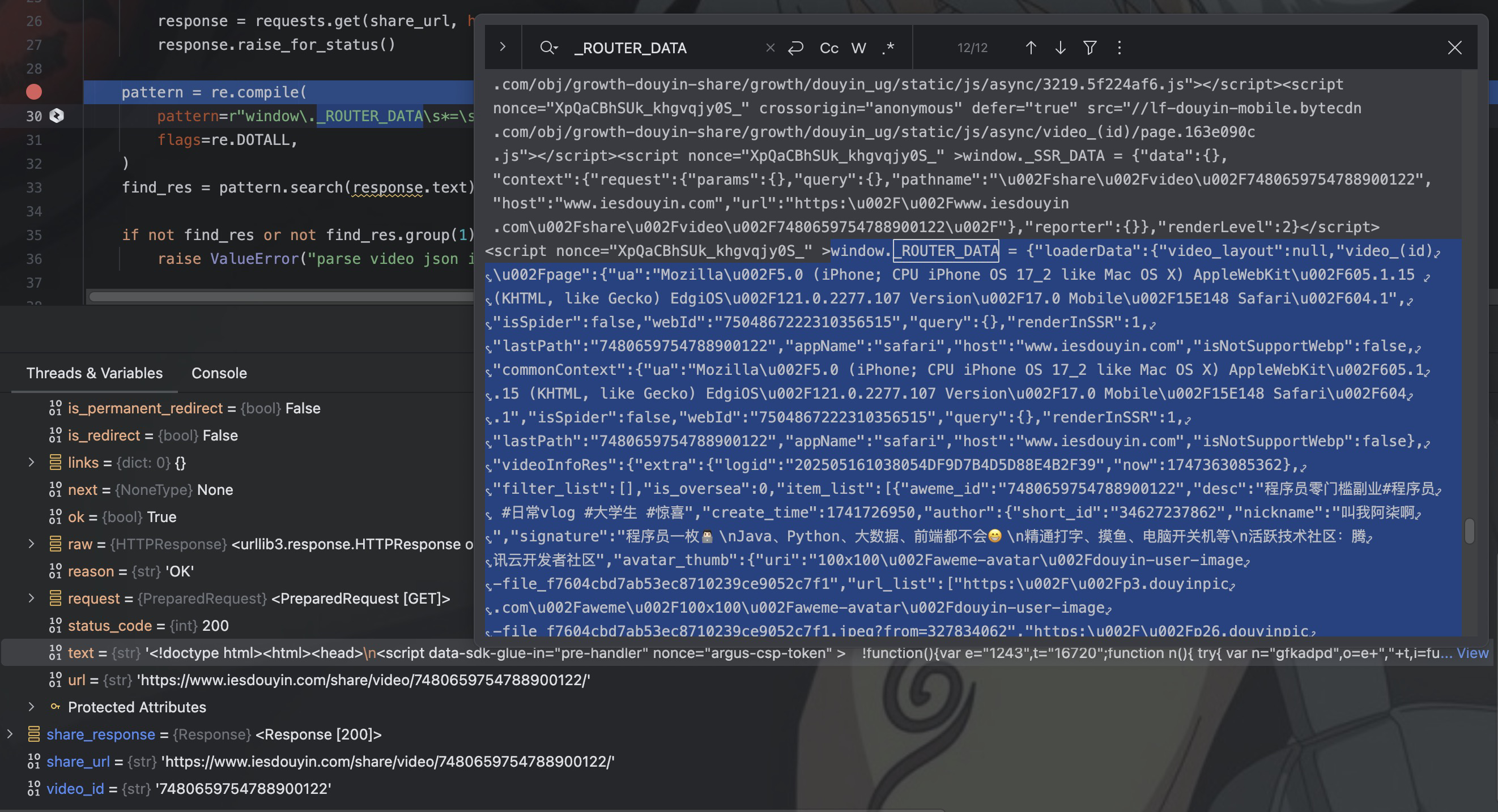The width and height of the screenshot is (1498, 812).
Task: Click the links dict icon
Action: pos(56,462)
